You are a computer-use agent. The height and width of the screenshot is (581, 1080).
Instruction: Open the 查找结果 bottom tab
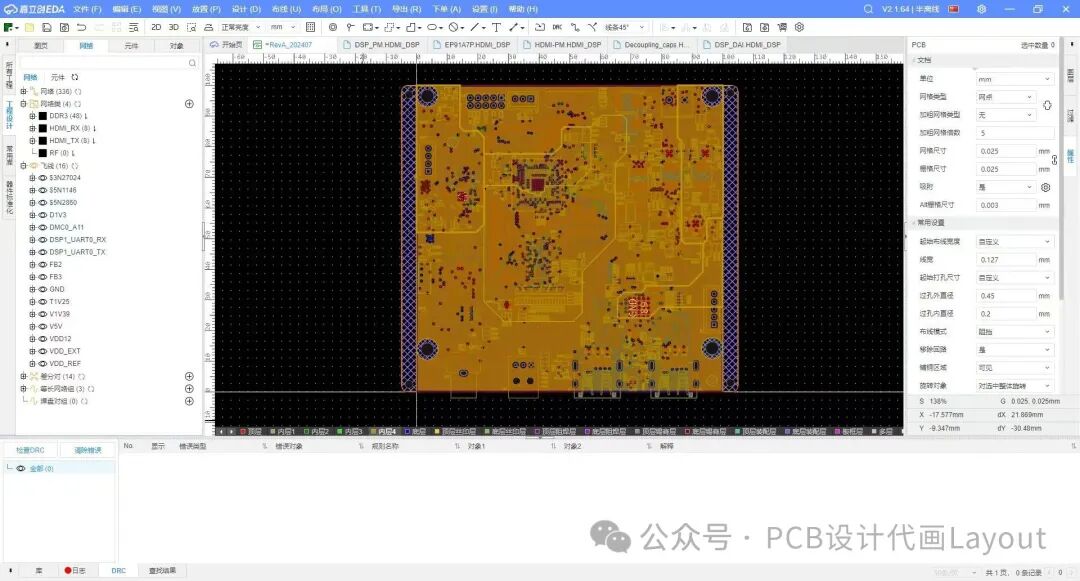[163, 571]
